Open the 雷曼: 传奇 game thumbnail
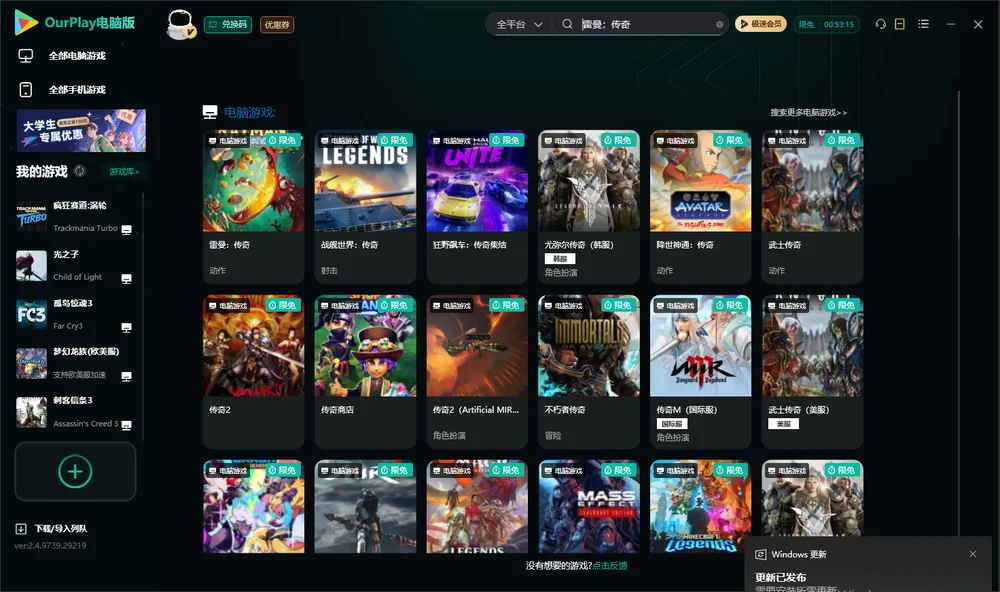 point(253,181)
